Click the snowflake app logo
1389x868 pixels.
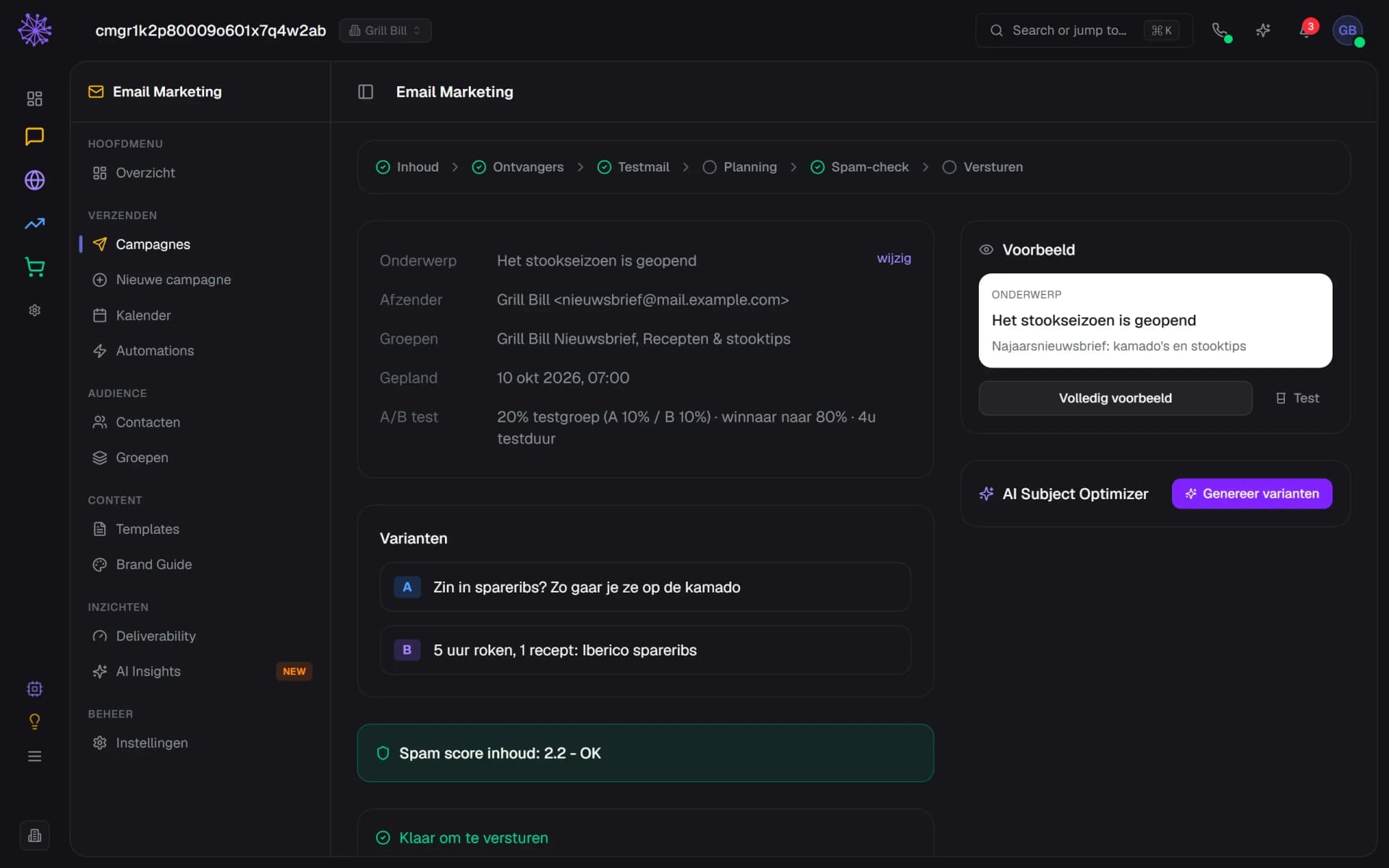click(x=35, y=30)
